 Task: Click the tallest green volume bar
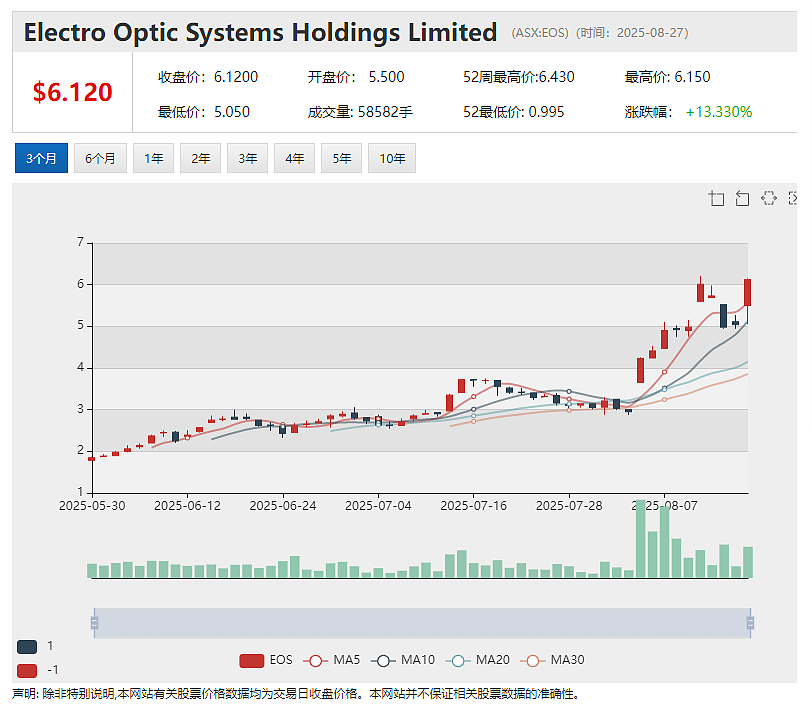641,539
